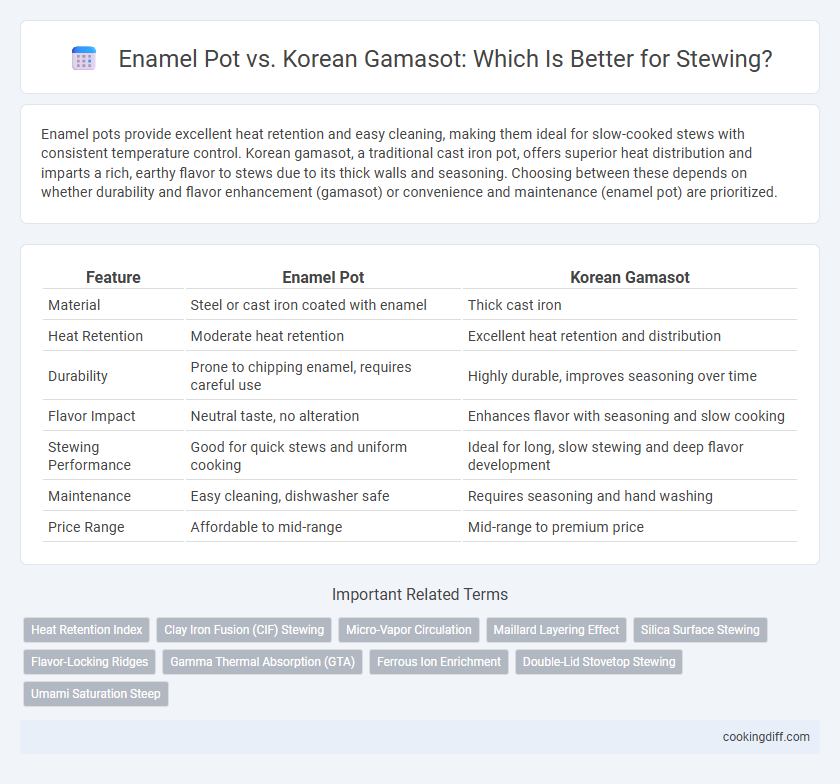Click 'Neutral taste, no alteration' cell
This screenshot has width=840, height=784.
(x=323, y=416)
